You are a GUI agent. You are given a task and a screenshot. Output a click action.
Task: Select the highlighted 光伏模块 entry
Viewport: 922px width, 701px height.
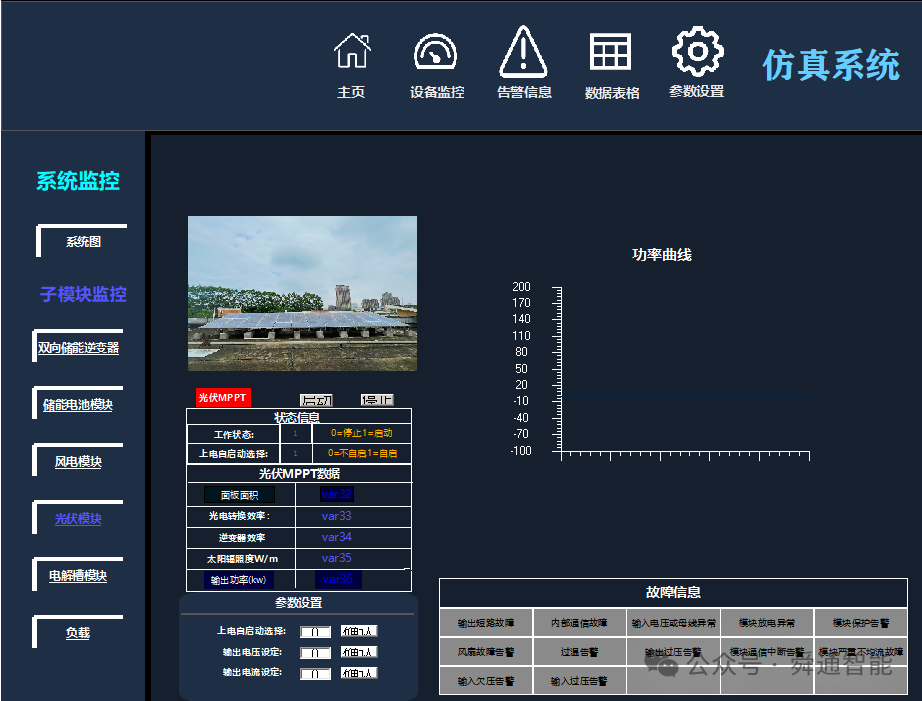click(79, 519)
